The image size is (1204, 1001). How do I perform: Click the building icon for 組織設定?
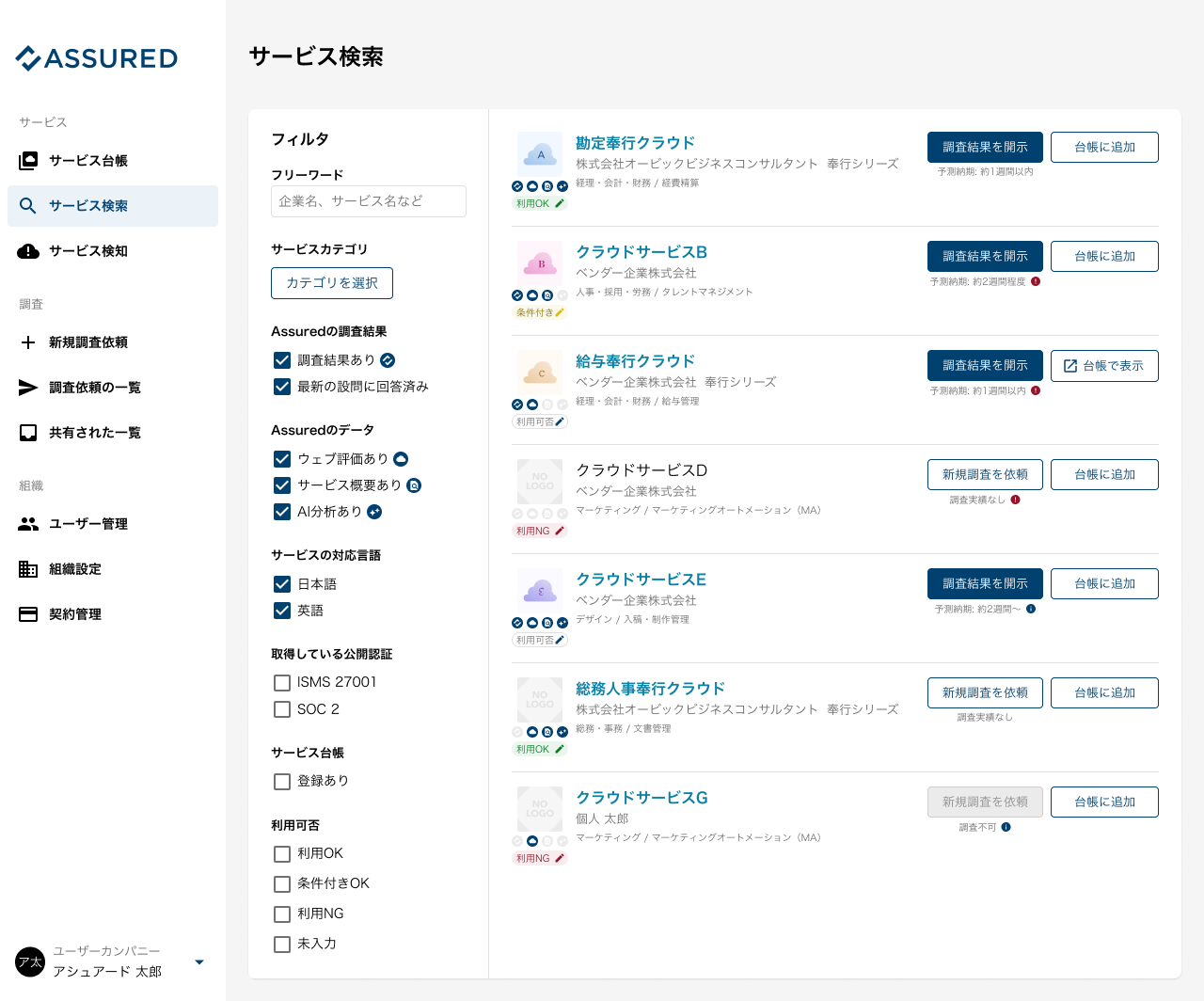coord(28,569)
